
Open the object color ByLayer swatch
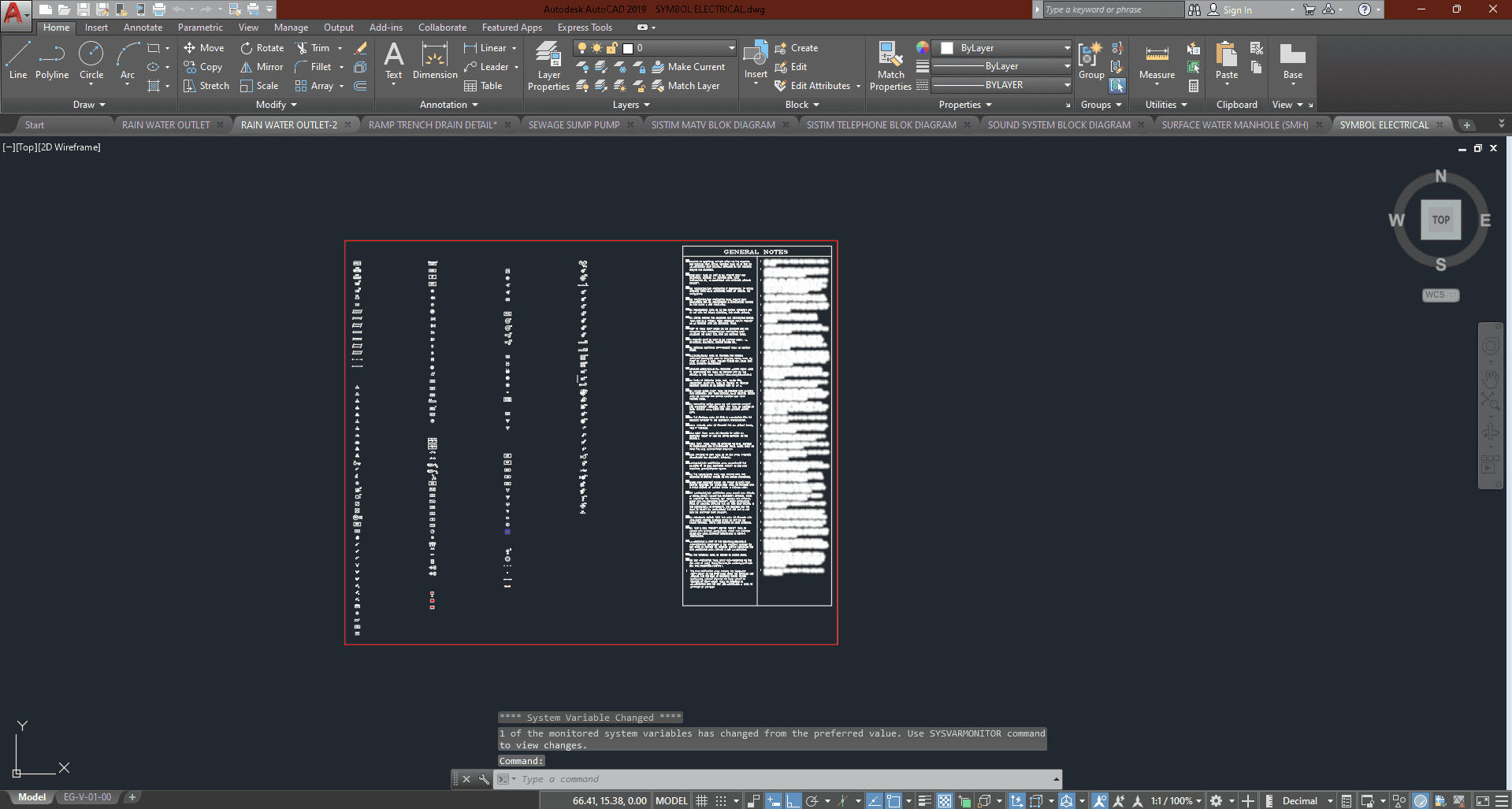(x=1001, y=48)
